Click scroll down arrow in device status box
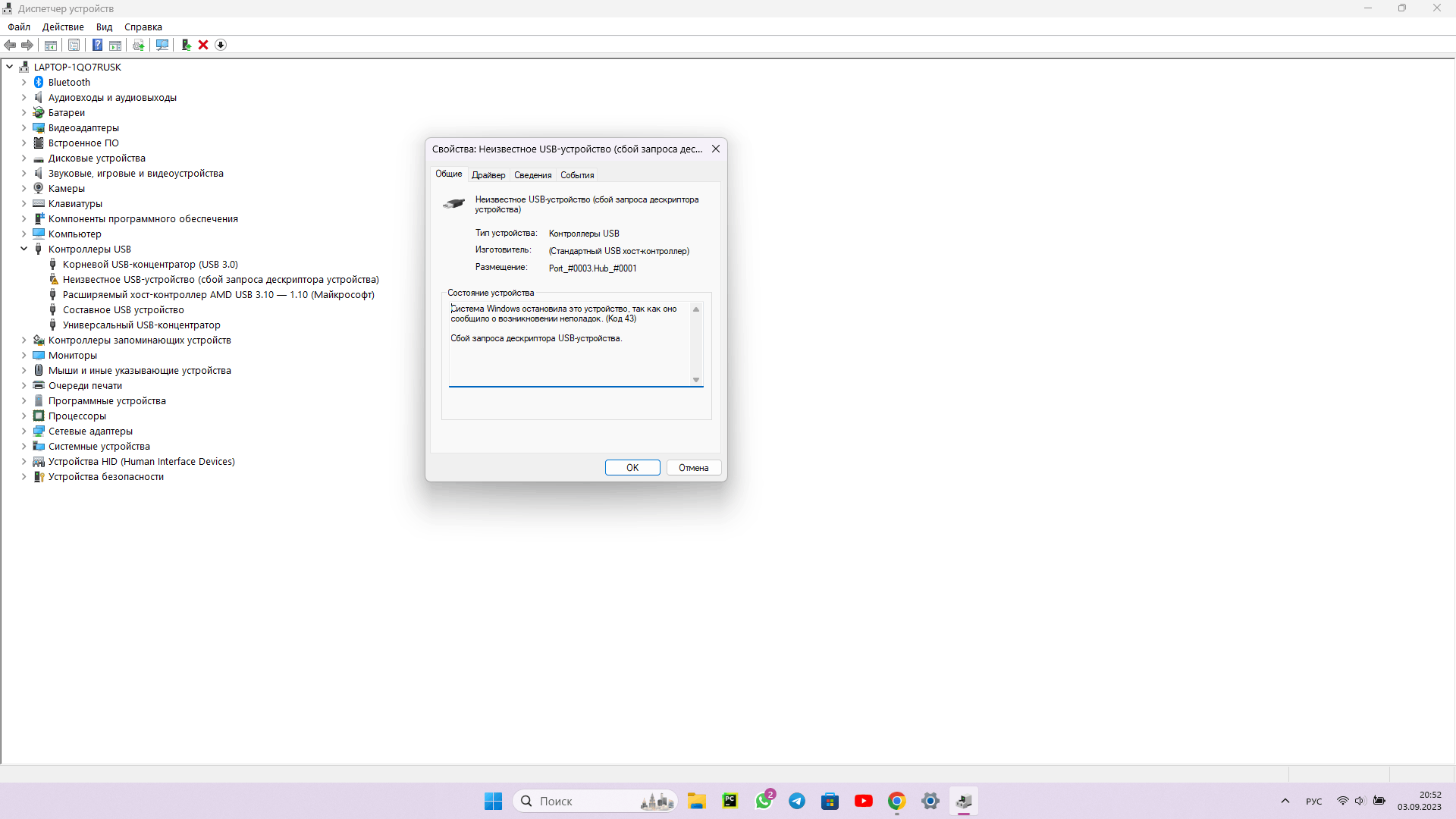Screen dimensions: 1456x819 click(696, 380)
